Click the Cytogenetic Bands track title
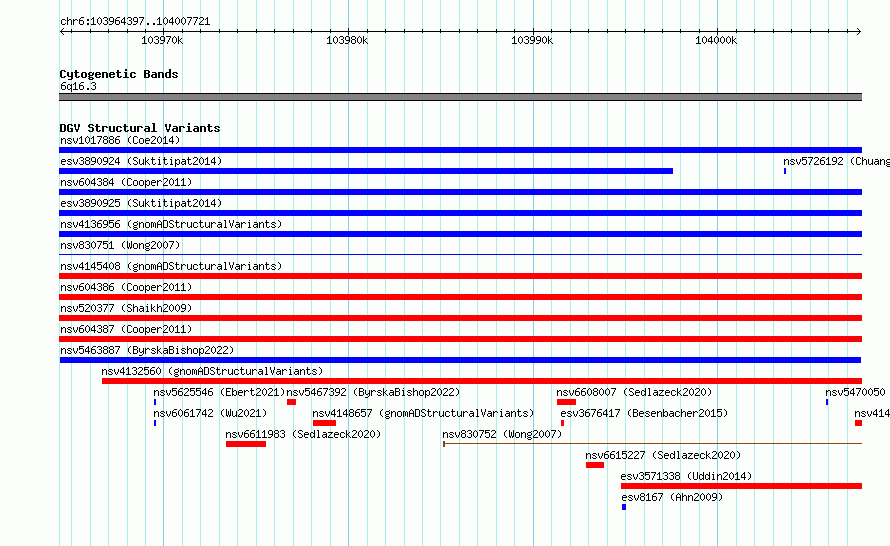This screenshot has width=890, height=546. pos(119,74)
